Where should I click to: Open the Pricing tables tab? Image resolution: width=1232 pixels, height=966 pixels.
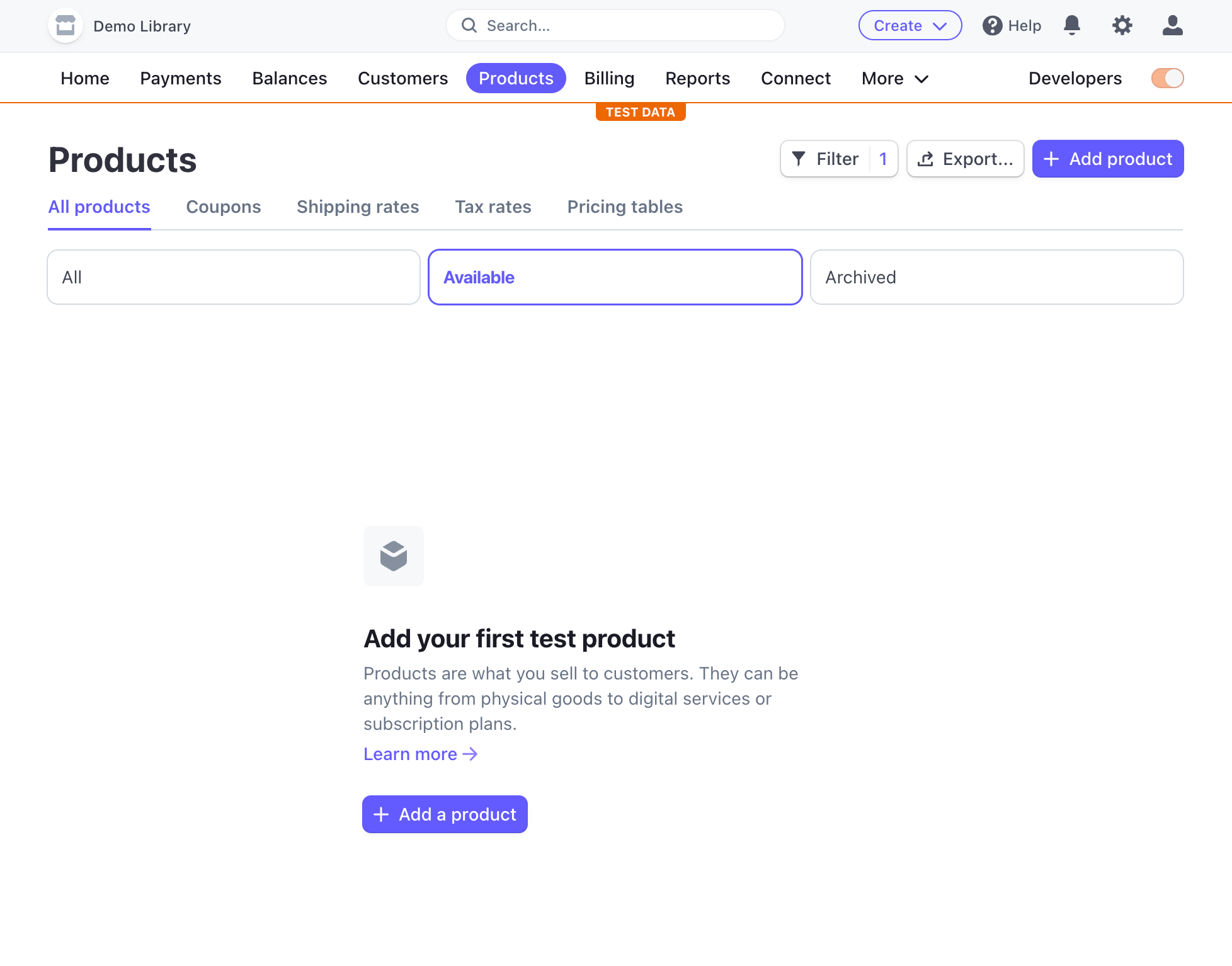pos(625,207)
